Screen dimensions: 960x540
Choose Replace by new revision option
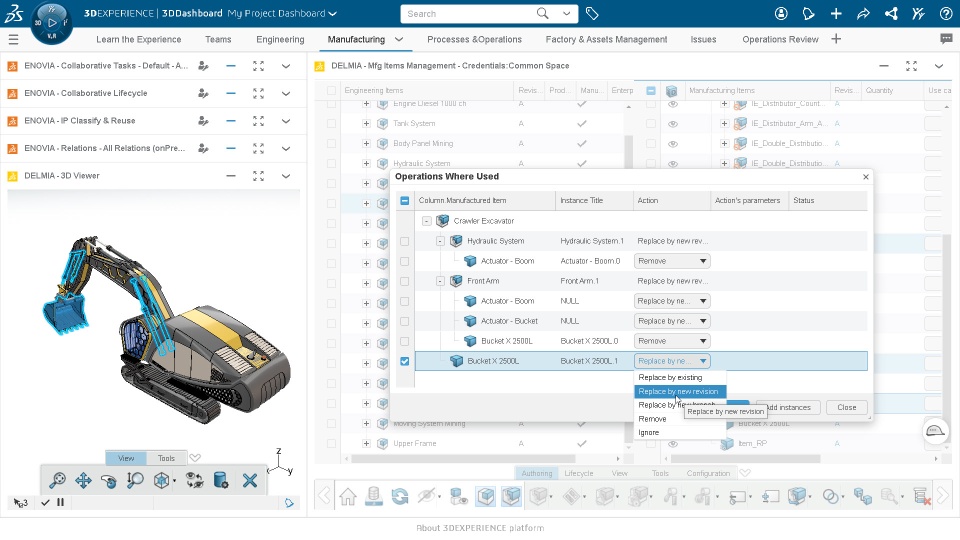pos(680,392)
